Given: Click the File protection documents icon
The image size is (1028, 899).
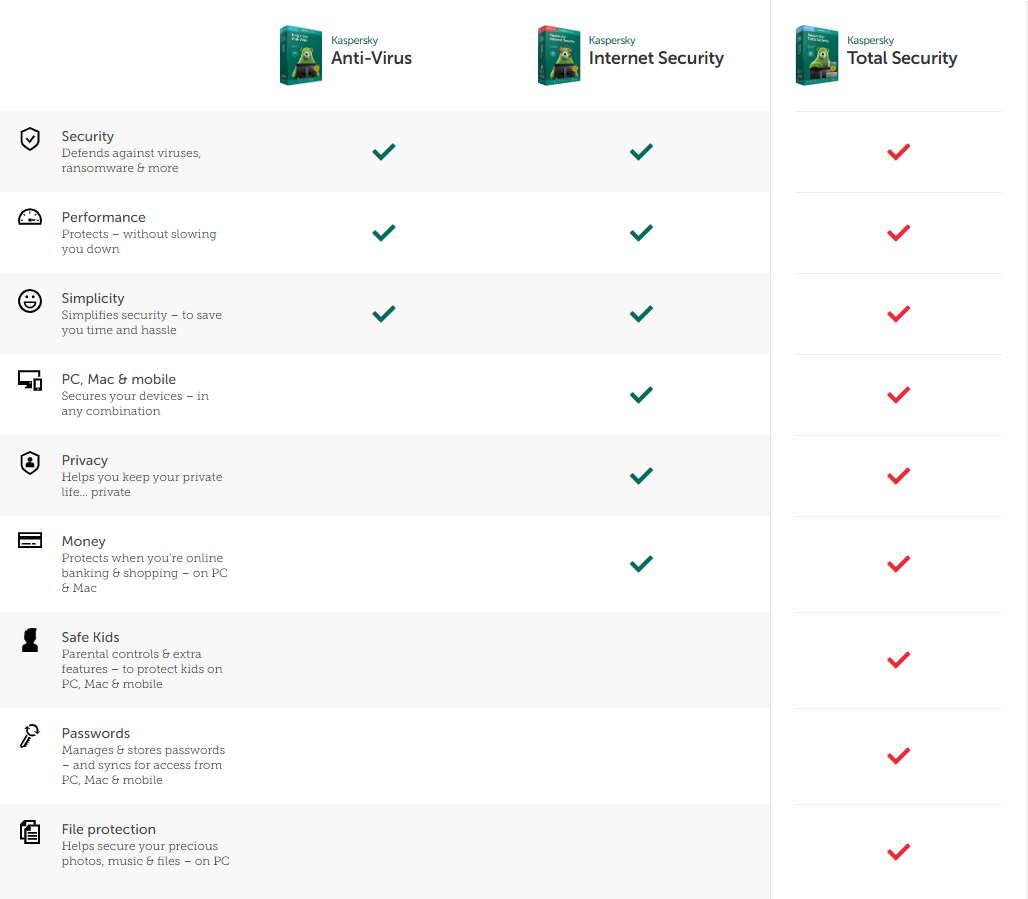Looking at the screenshot, I should click(x=30, y=832).
